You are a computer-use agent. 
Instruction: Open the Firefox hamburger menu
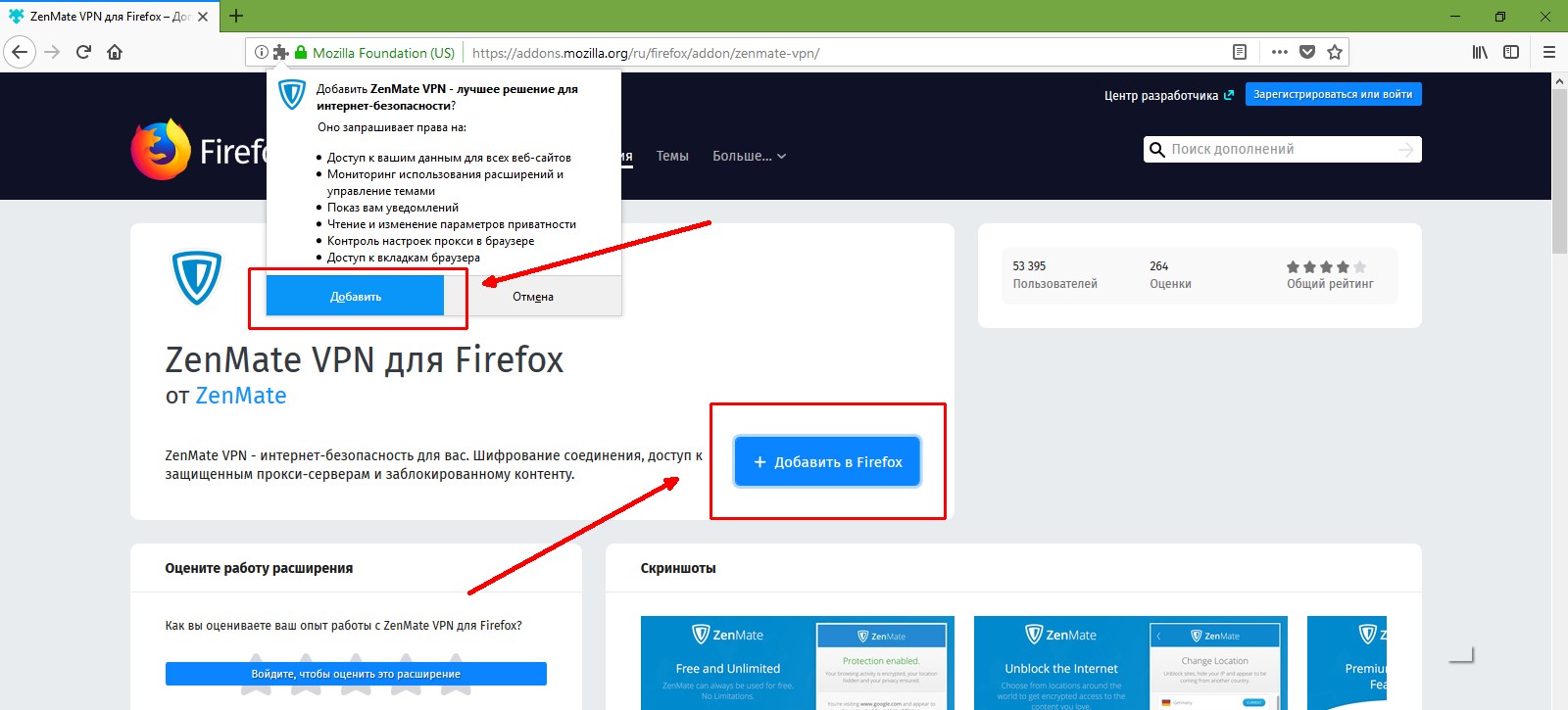pyautogui.click(x=1549, y=52)
